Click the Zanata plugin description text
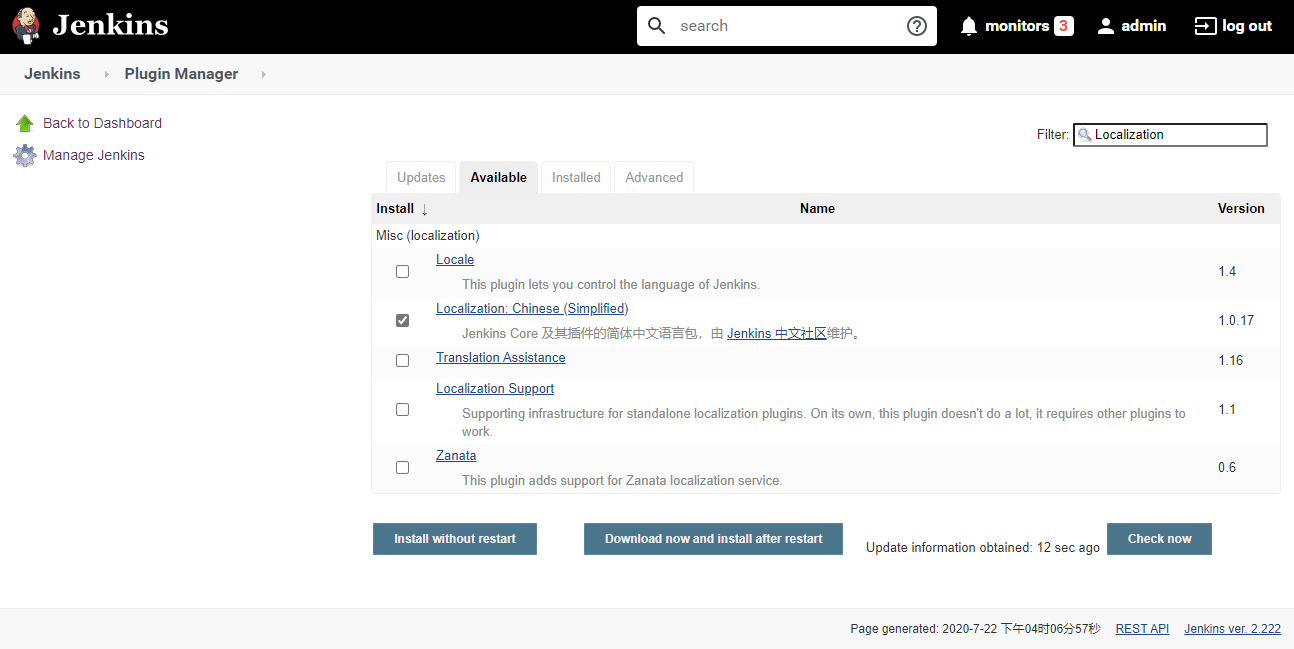This screenshot has height=649, width=1294. (622, 481)
